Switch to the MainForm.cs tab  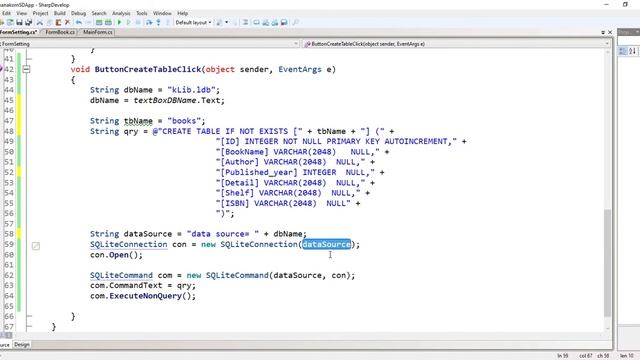[x=98, y=32]
